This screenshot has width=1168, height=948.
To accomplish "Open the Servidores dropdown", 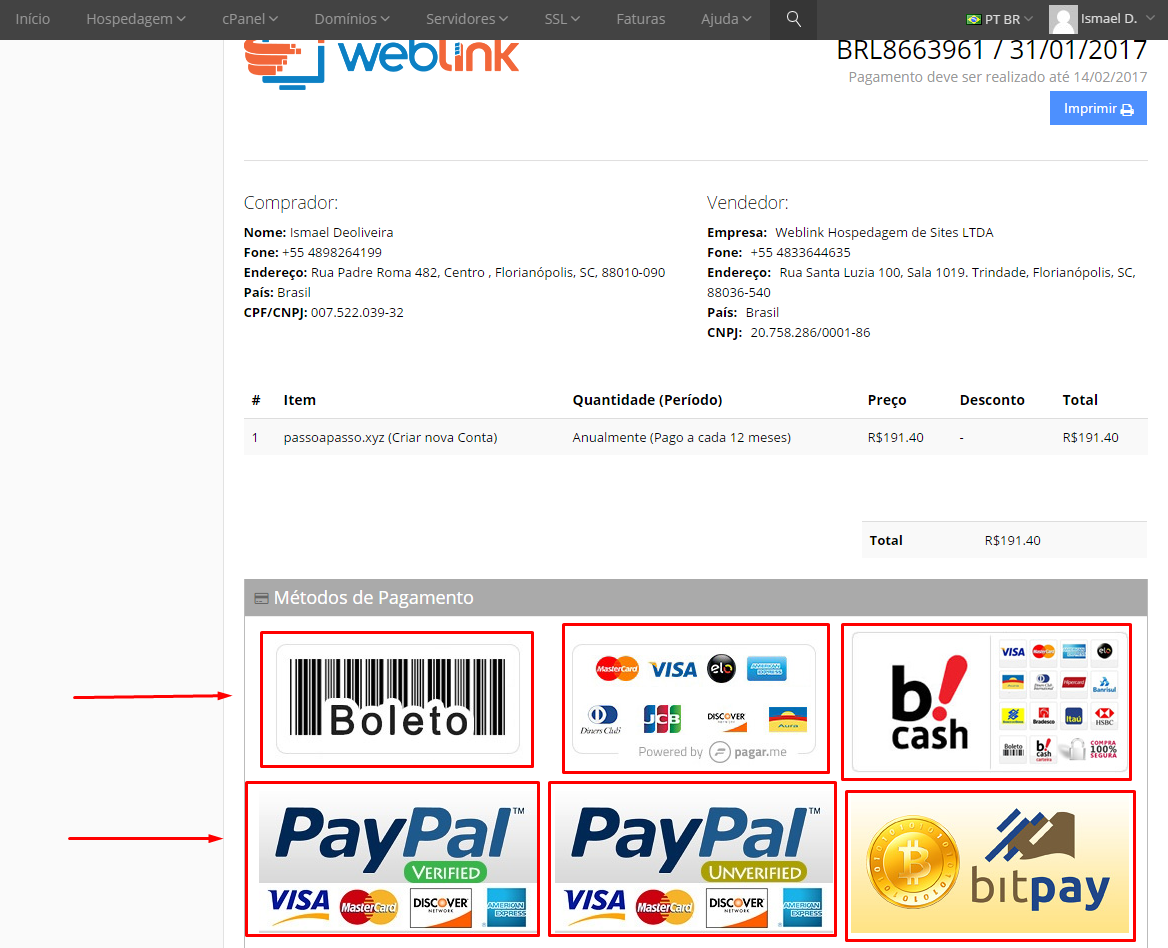I will click(466, 19).
